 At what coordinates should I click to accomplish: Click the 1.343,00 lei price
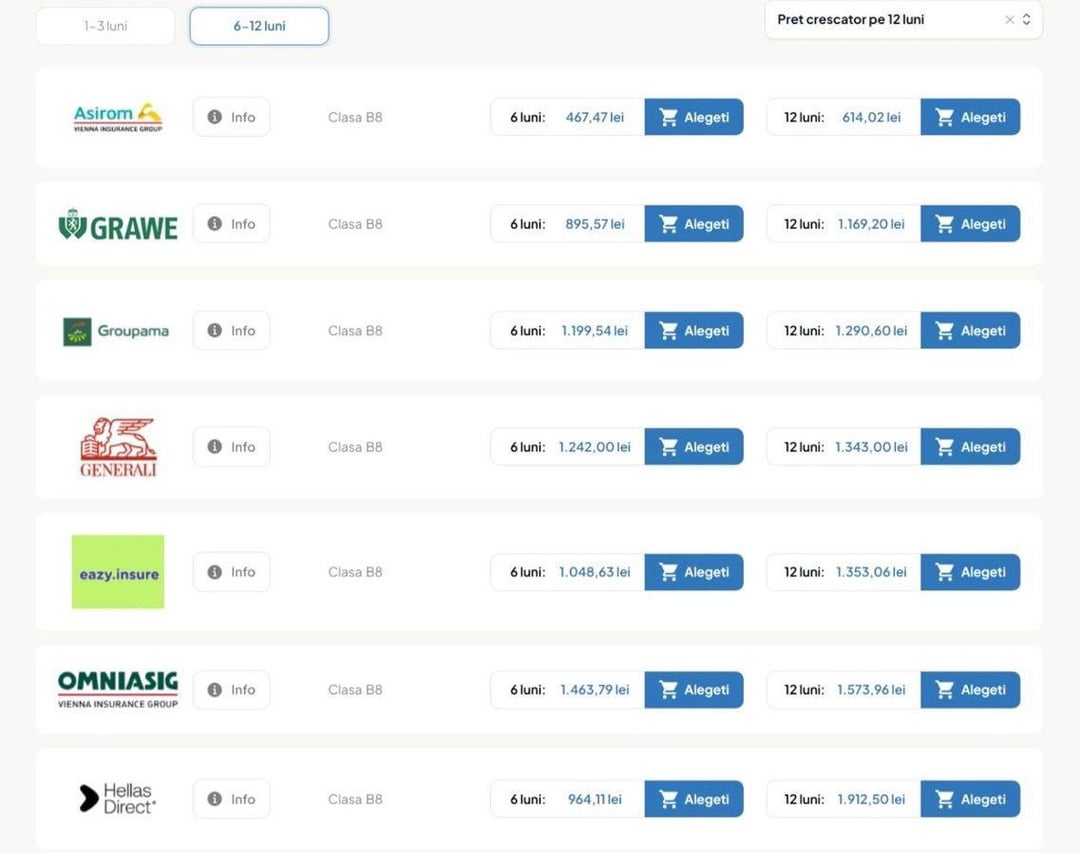pos(871,447)
